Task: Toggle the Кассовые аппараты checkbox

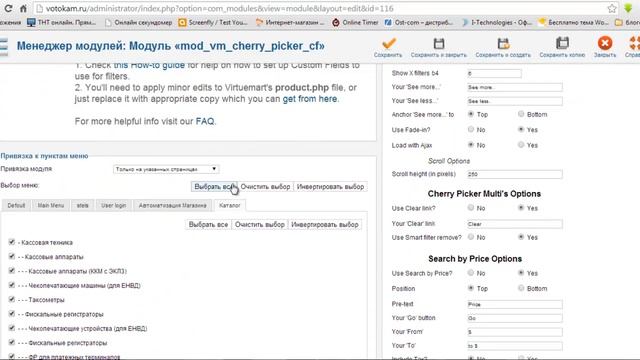Action: [x=11, y=256]
